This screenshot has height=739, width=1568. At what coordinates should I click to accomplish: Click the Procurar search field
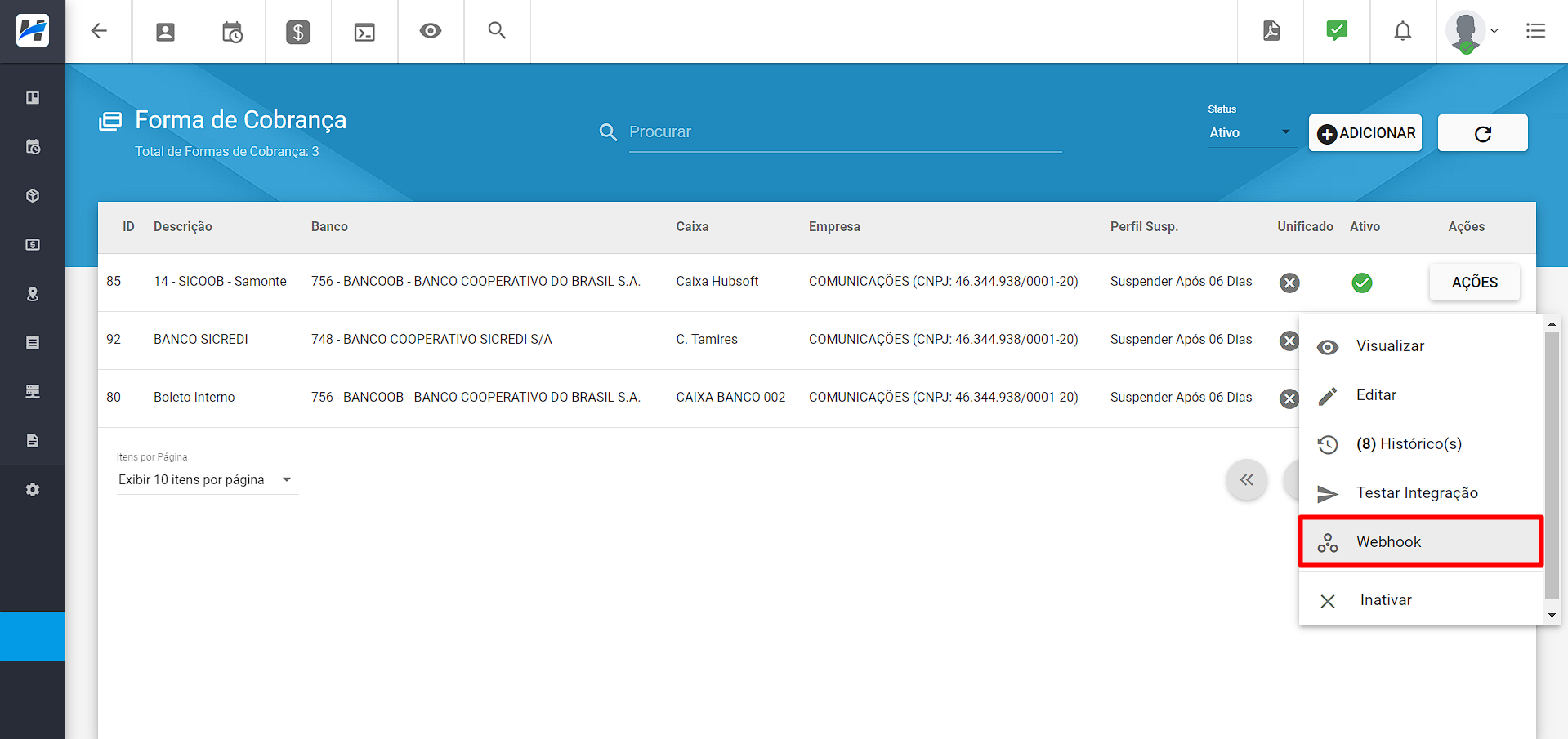845,132
